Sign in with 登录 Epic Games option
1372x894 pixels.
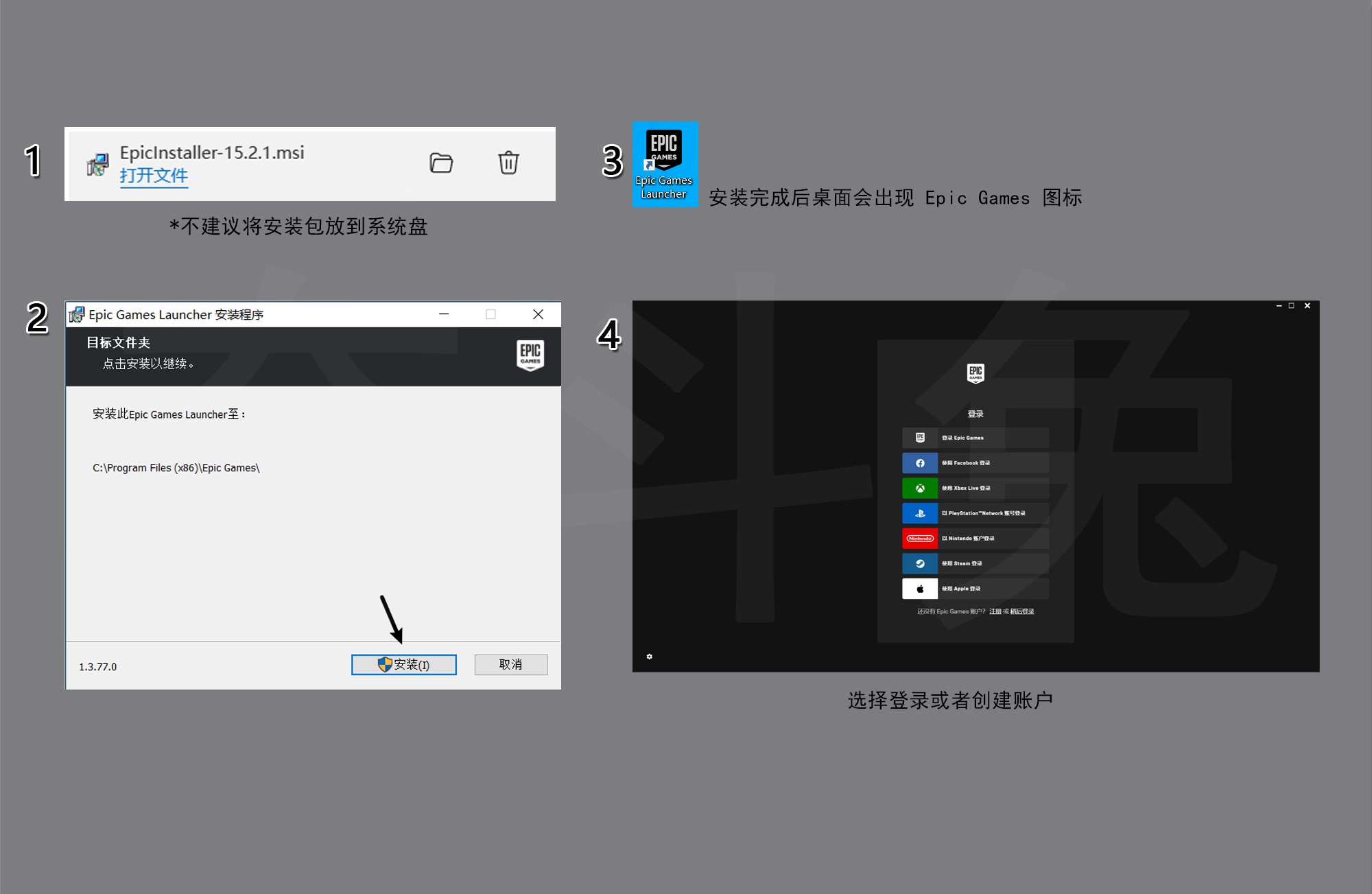(975, 438)
